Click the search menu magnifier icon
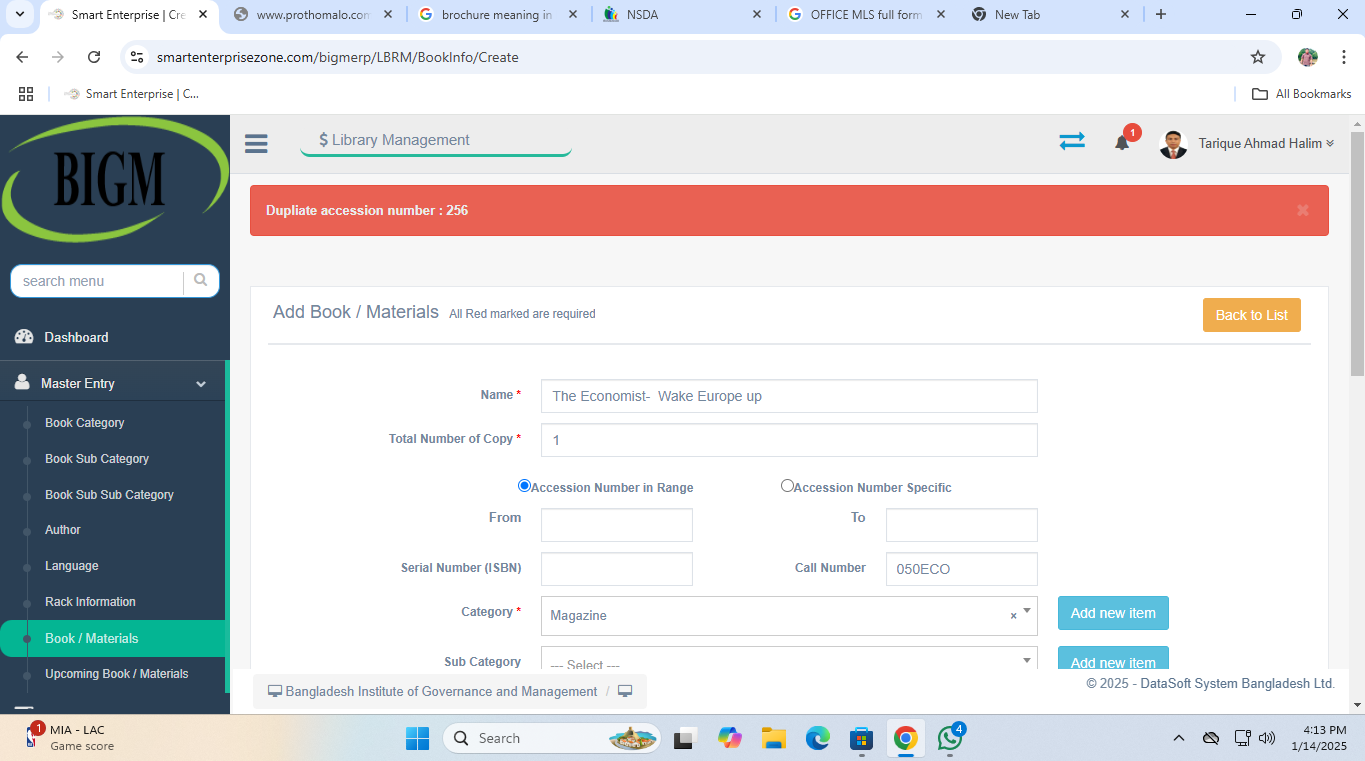Screen dimensions: 1365x761 tap(201, 281)
